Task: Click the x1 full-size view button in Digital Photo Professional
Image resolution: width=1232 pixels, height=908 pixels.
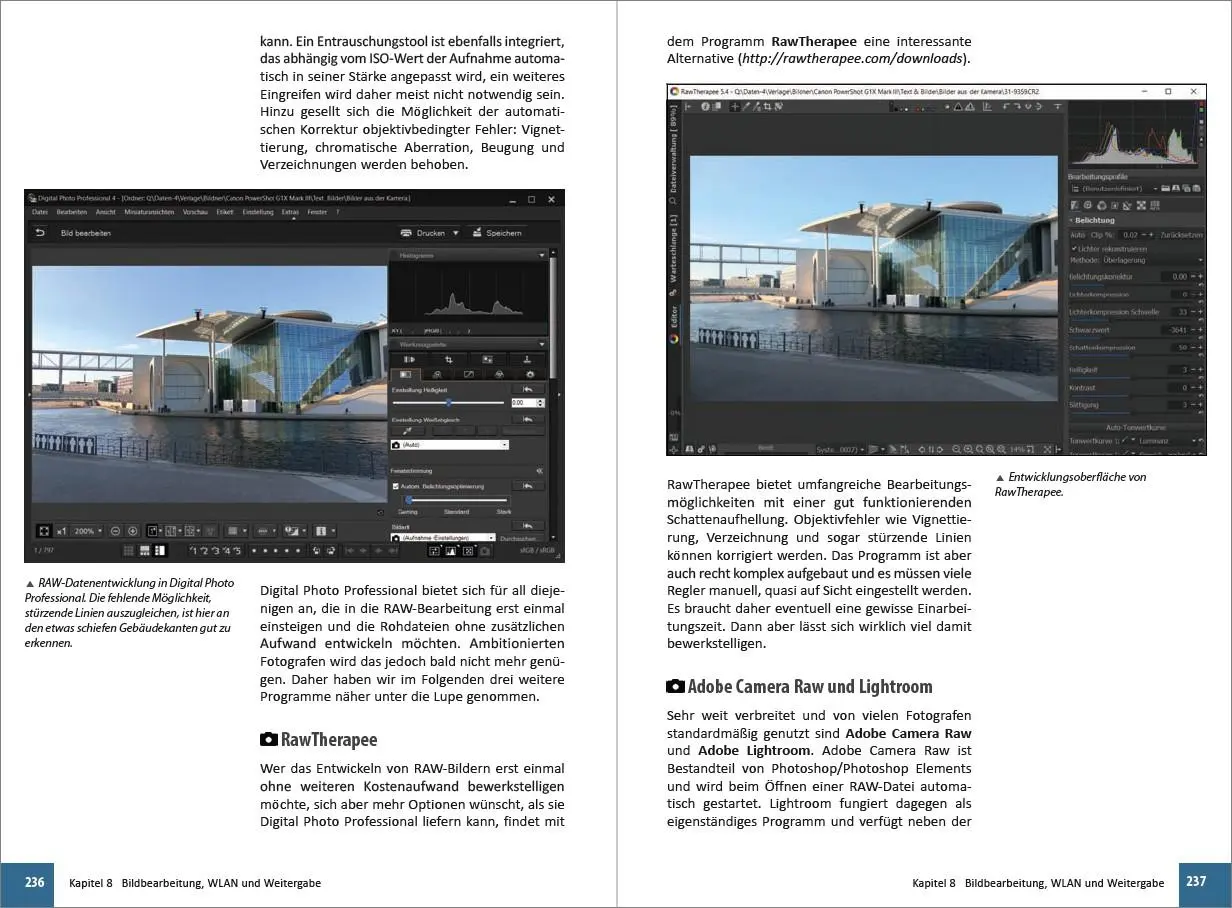Action: click(x=62, y=531)
